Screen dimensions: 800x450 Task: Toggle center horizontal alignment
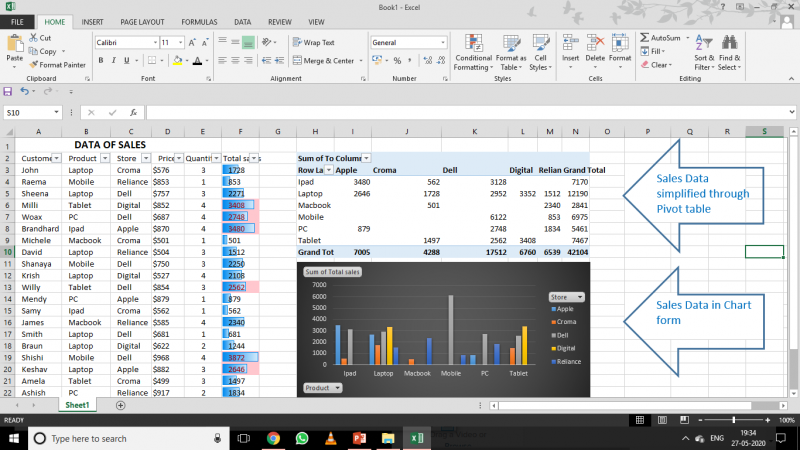(235, 61)
